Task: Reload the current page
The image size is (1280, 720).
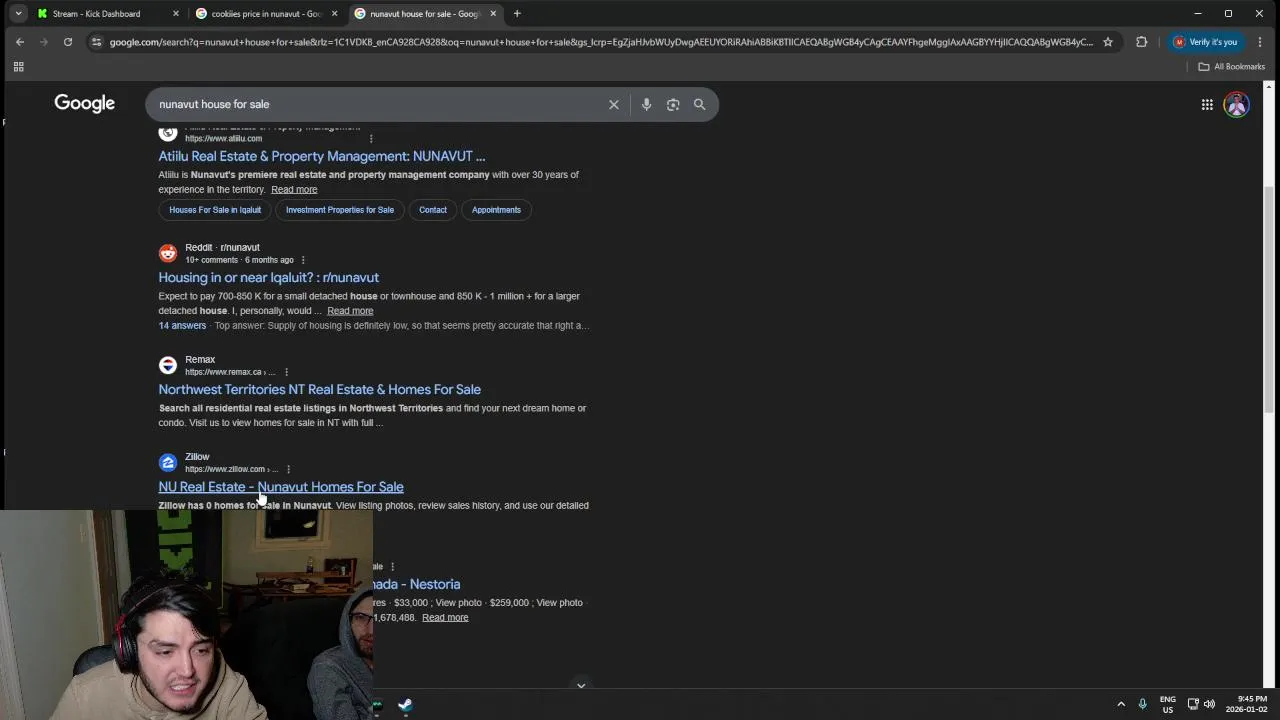Action: pyautogui.click(x=68, y=42)
